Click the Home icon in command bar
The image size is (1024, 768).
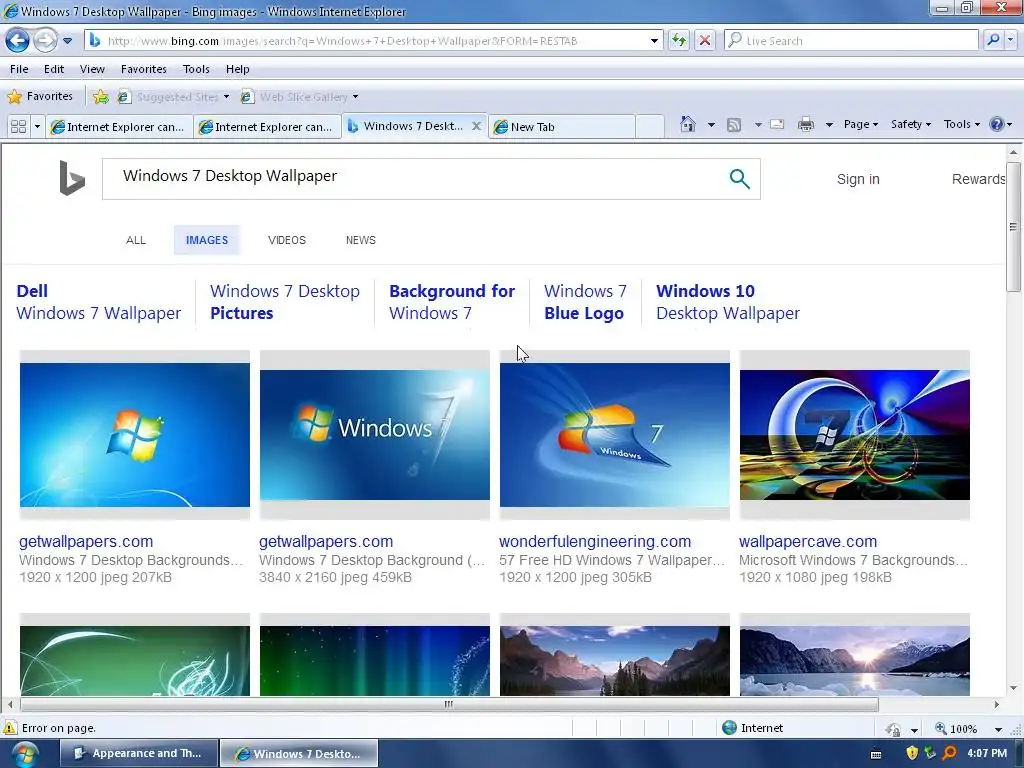[688, 124]
